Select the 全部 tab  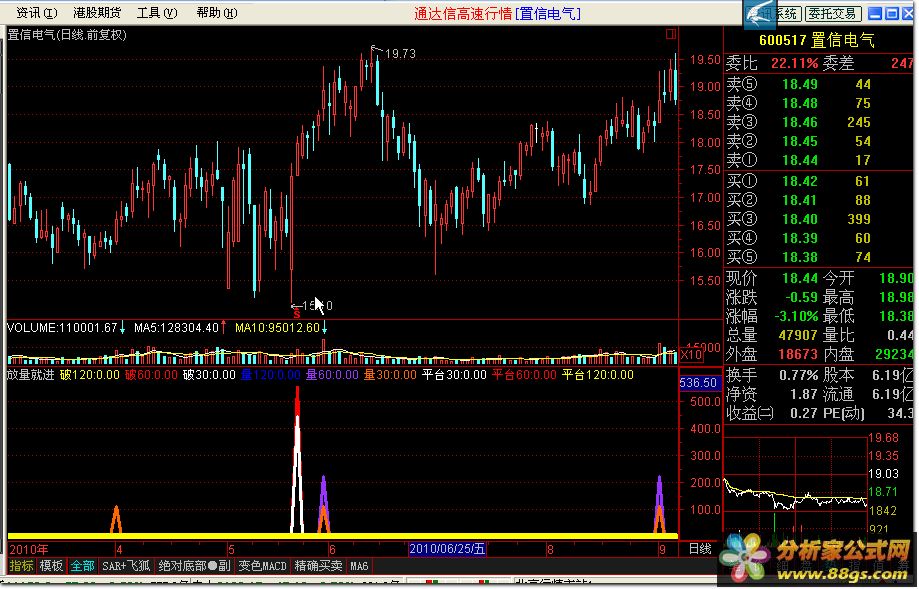[x=82, y=566]
